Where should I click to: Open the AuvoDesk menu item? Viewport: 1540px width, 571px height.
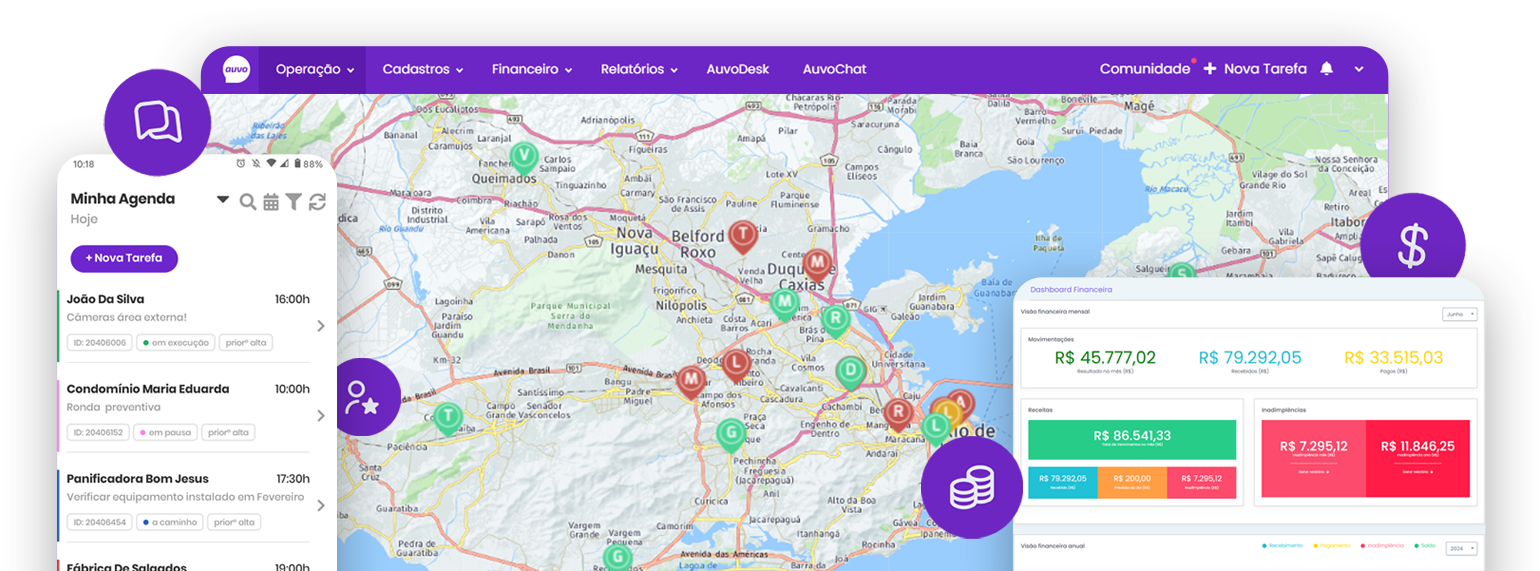[x=737, y=70]
